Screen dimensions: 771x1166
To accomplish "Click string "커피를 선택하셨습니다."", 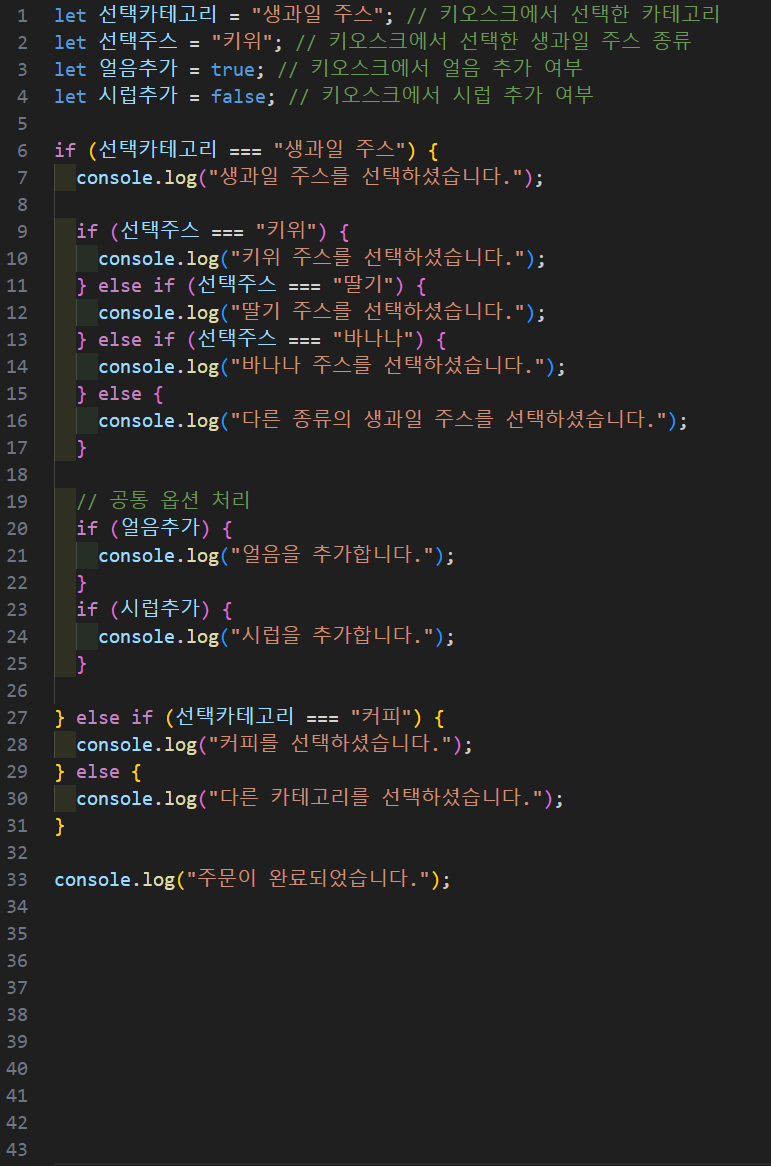I will (x=330, y=744).
